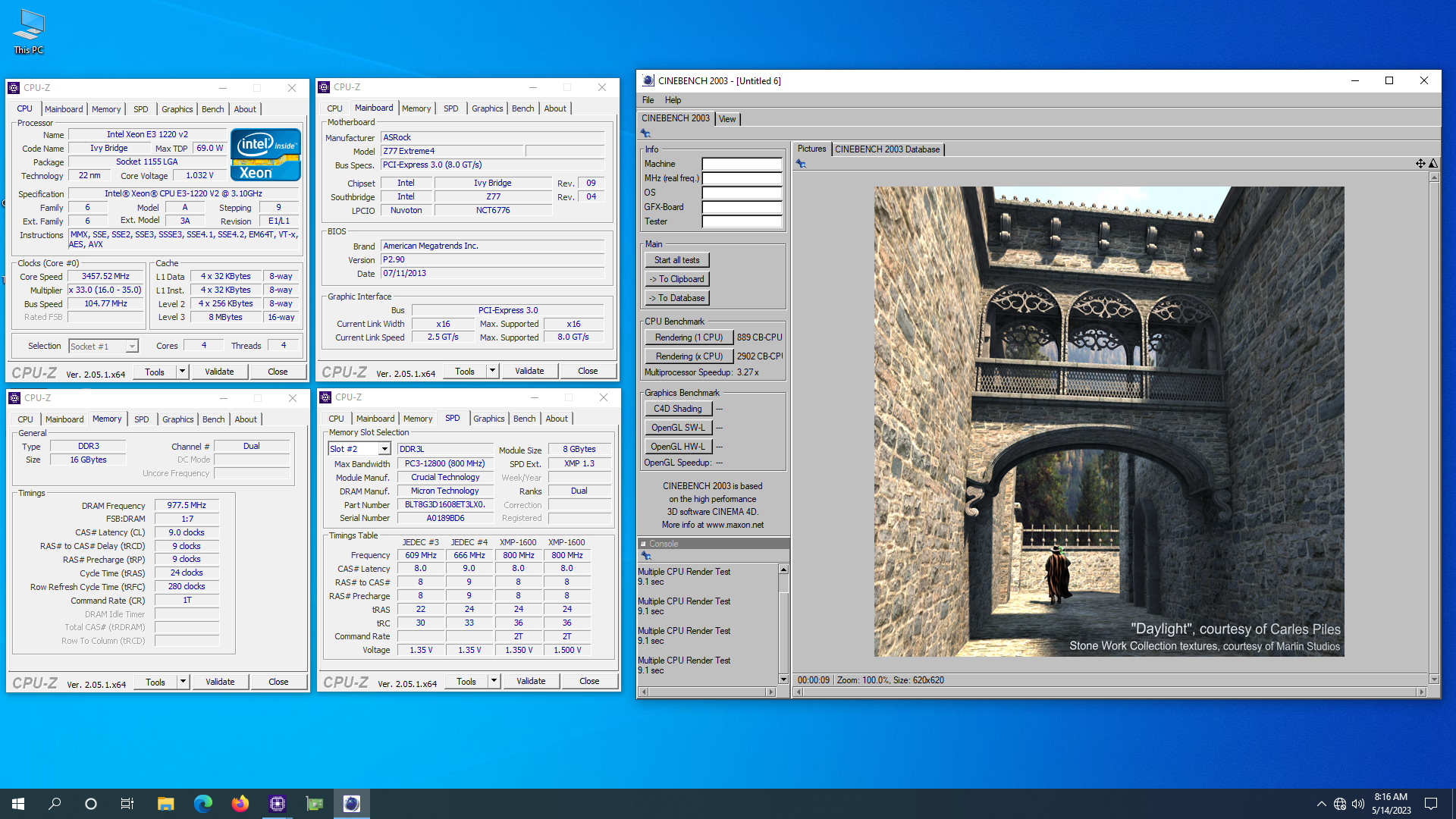
Task: Switch to the CINEBENCH taskbar icon
Action: pos(351,804)
